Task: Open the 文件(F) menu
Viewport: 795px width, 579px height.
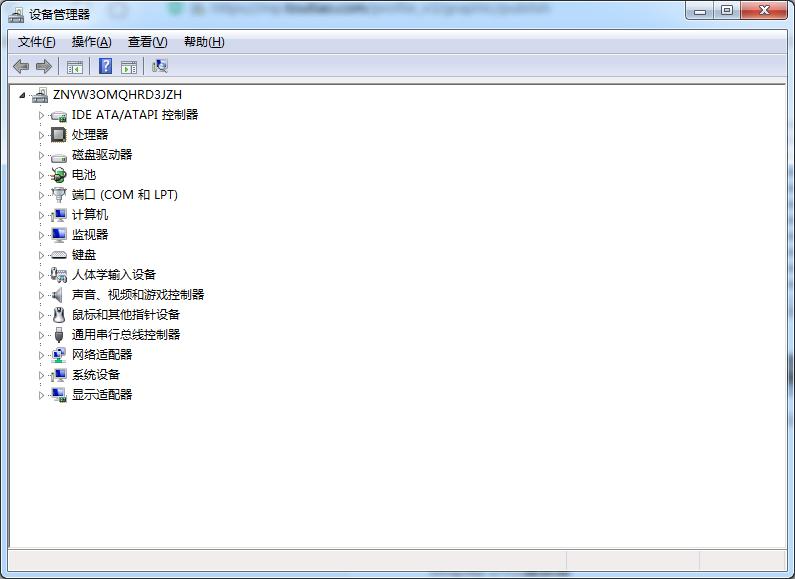Action: (x=37, y=42)
